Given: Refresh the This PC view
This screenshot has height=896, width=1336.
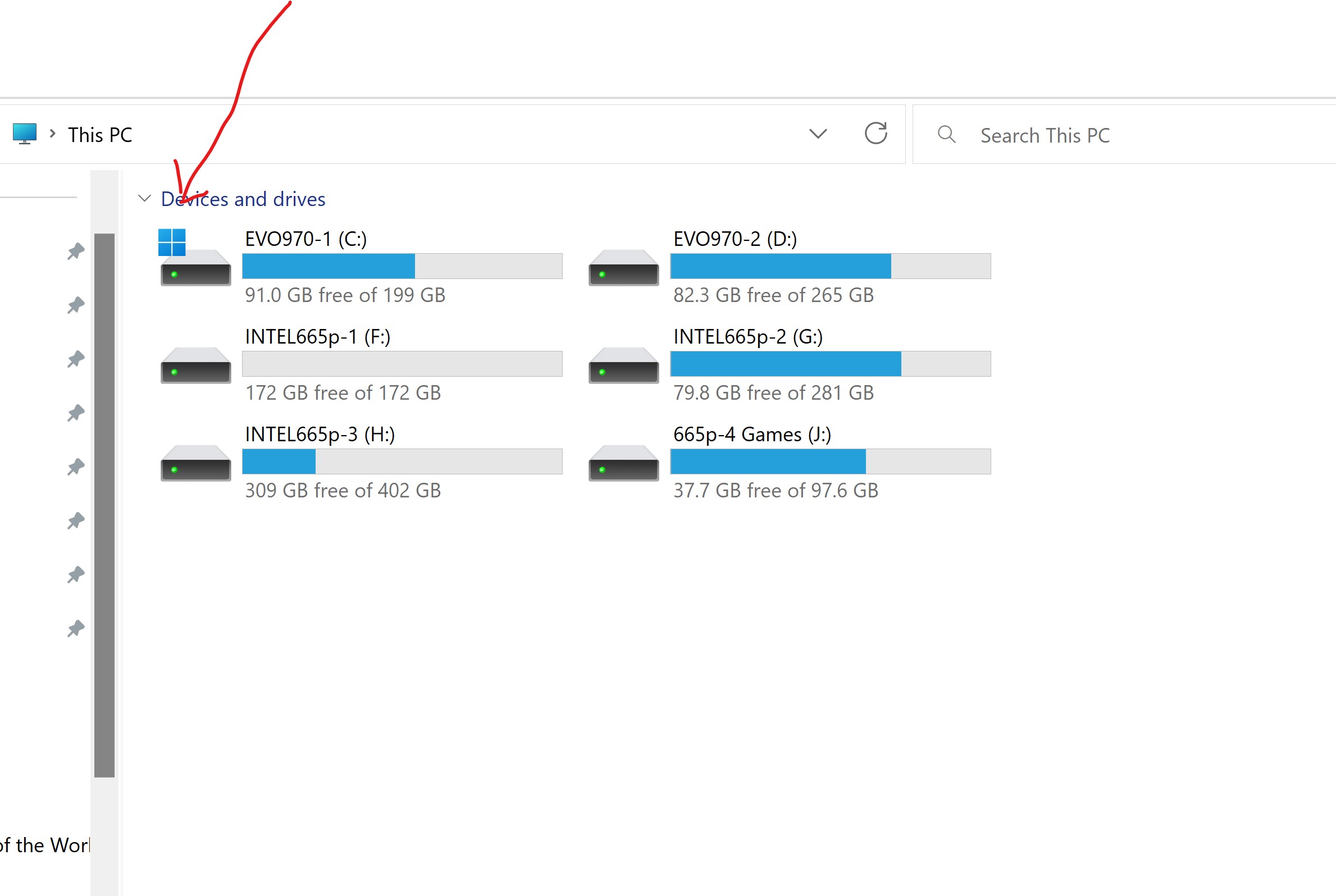Looking at the screenshot, I should 876,133.
